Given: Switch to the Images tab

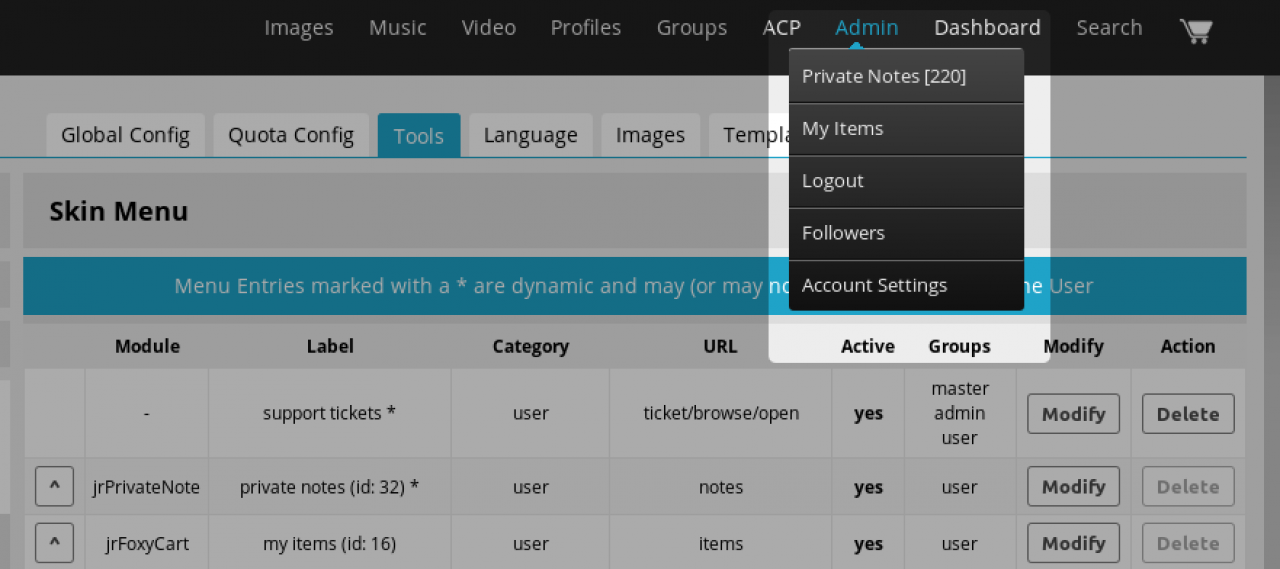Looking at the screenshot, I should [650, 135].
